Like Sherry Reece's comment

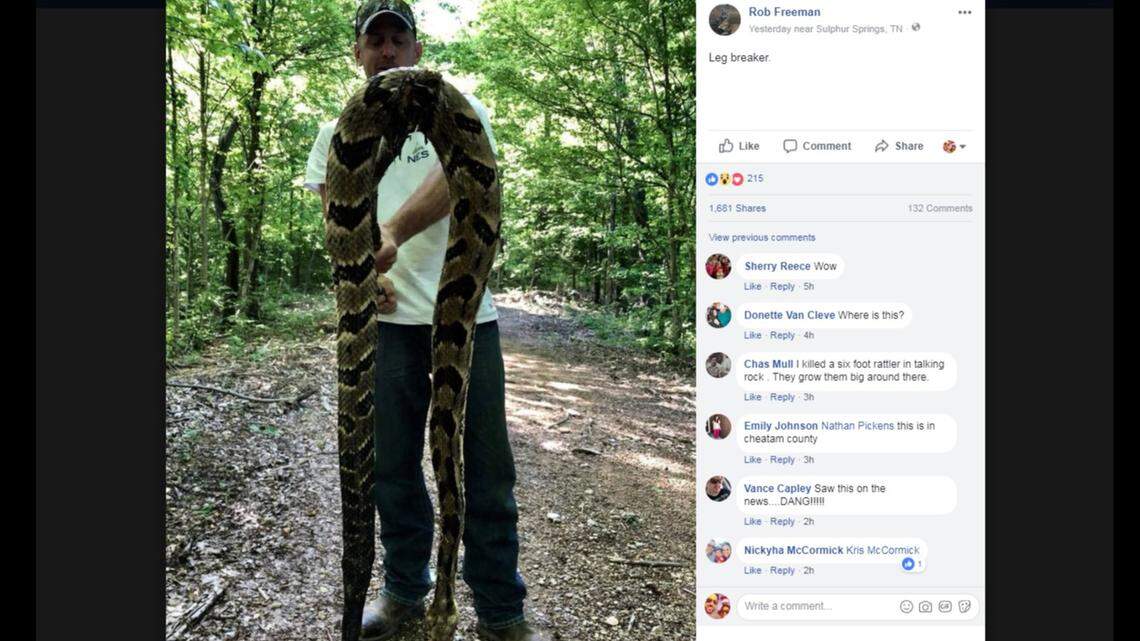[x=752, y=287]
